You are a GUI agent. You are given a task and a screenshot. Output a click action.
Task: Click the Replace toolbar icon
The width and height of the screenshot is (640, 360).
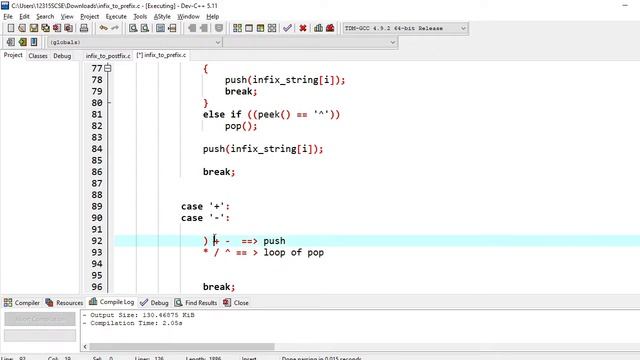pos(144,28)
